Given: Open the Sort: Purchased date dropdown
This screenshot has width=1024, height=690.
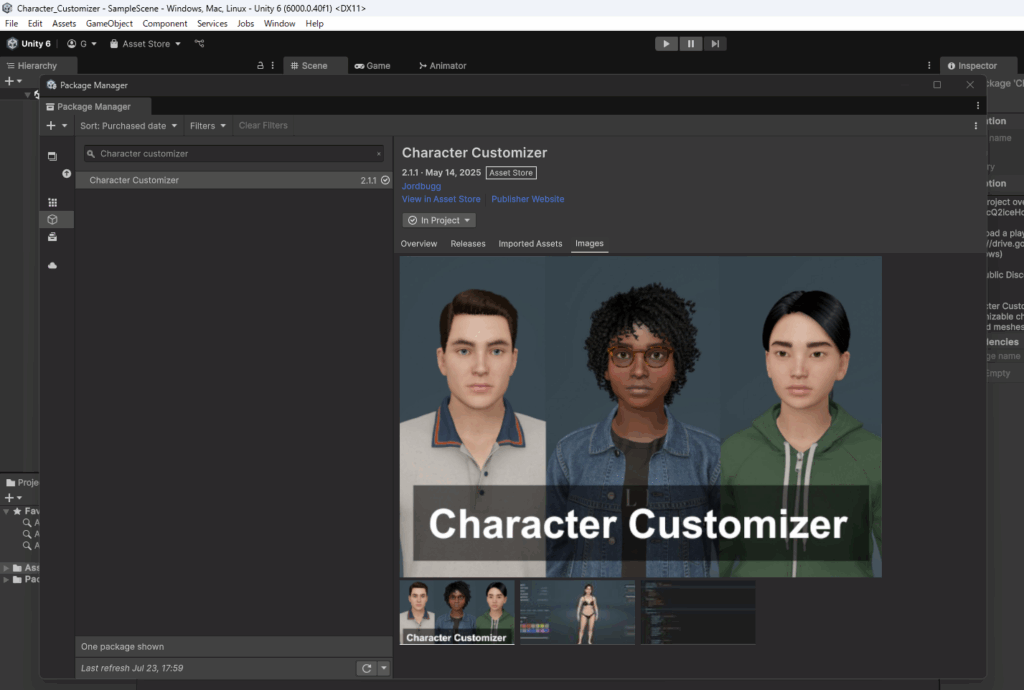Looking at the screenshot, I should (x=129, y=125).
